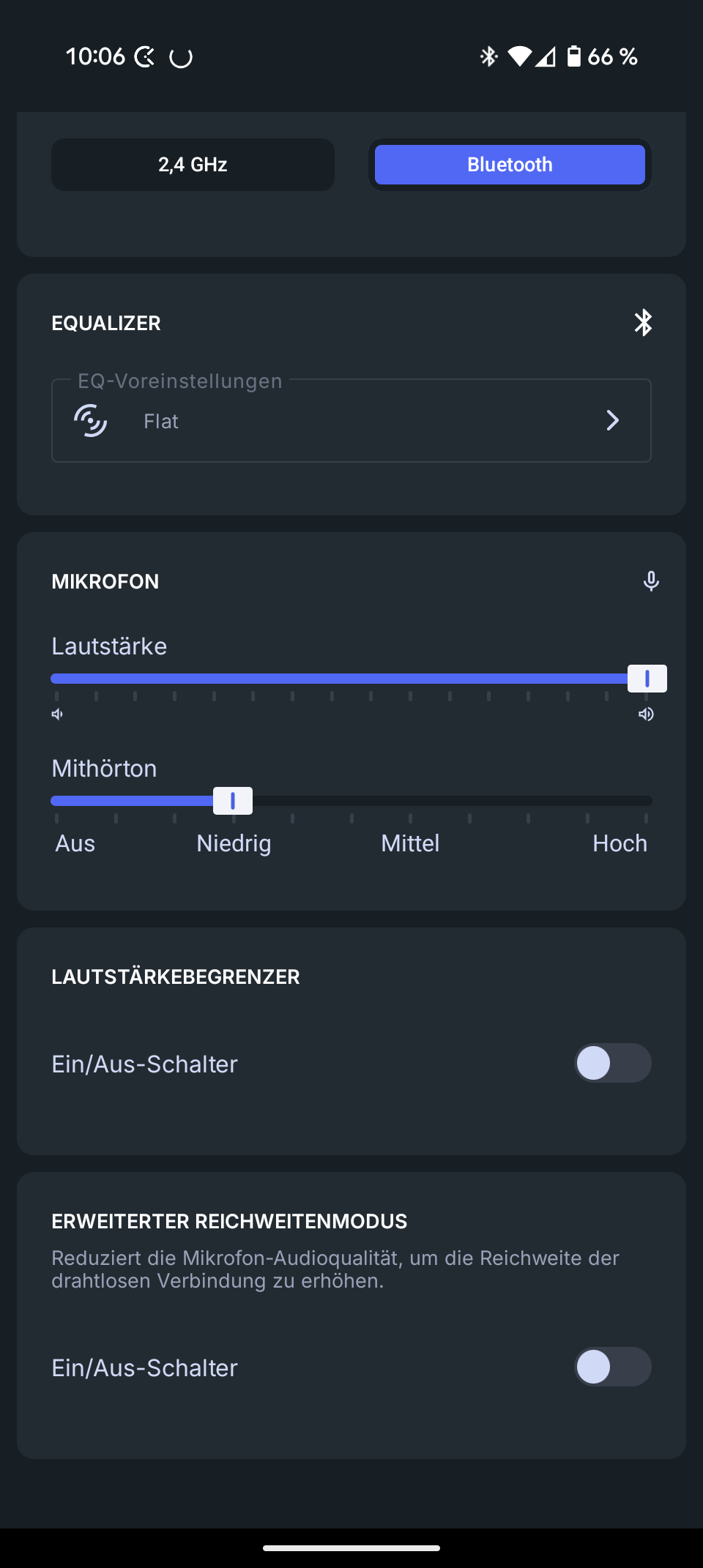Click the Lautstärke slider track midpoint

point(351,679)
